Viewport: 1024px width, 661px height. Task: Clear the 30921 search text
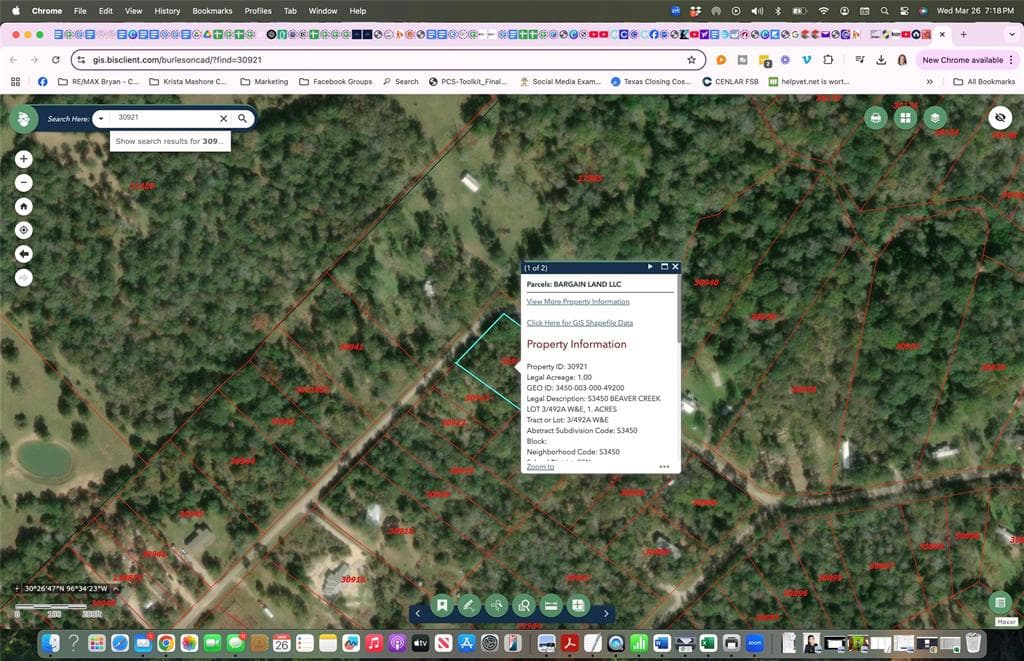(x=223, y=118)
